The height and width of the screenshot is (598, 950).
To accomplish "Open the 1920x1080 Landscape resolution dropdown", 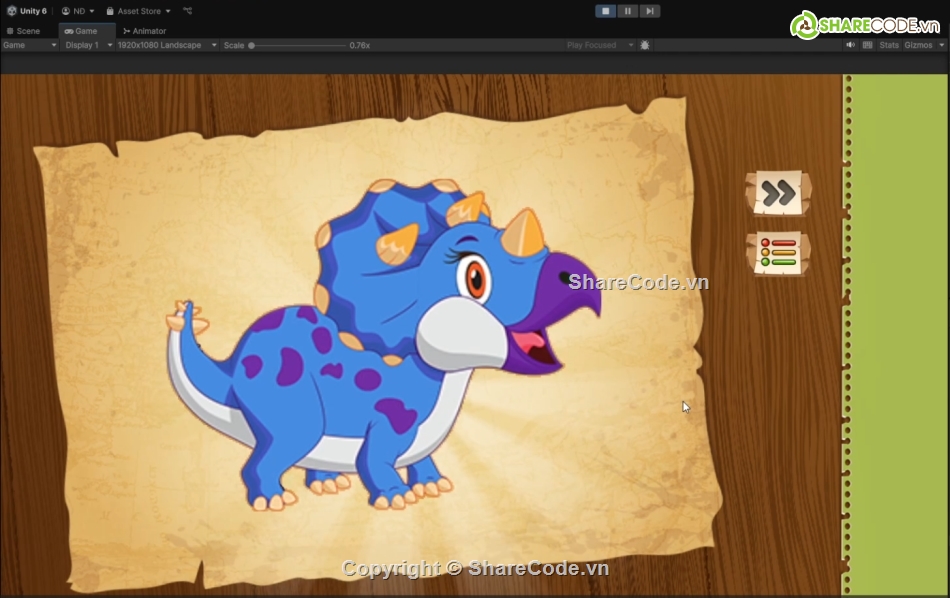I will (167, 45).
